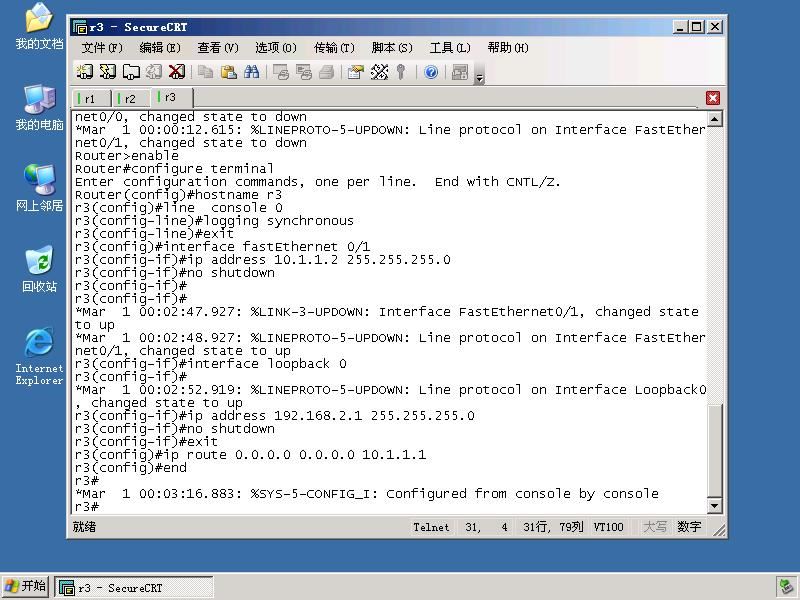Click the terminal scrollbar thumb
The height and width of the screenshot is (600, 800).
tap(714, 451)
